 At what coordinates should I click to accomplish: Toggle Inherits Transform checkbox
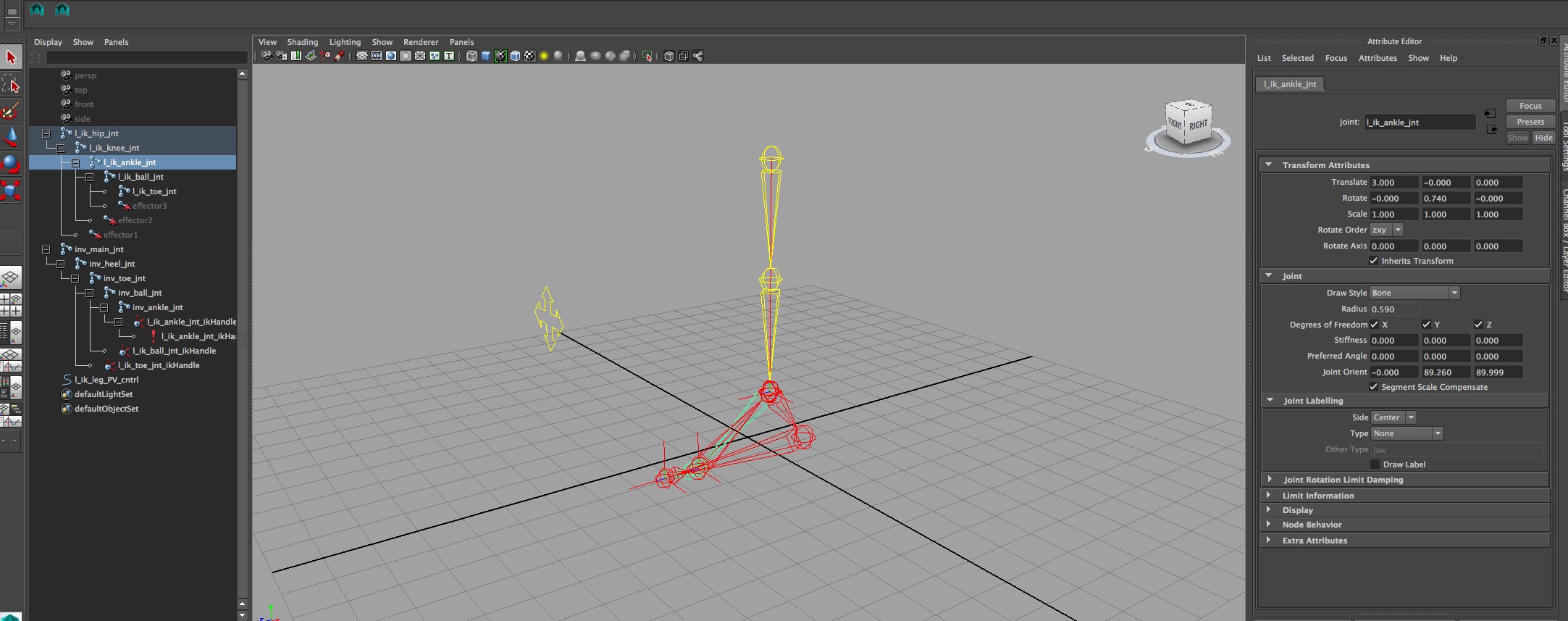(1373, 261)
